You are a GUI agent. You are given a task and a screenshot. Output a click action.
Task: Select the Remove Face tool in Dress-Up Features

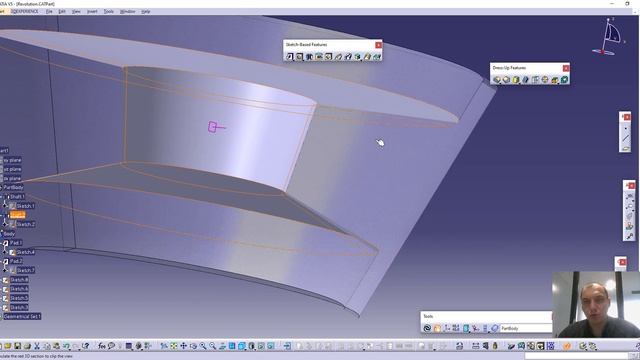pyautogui.click(x=555, y=80)
